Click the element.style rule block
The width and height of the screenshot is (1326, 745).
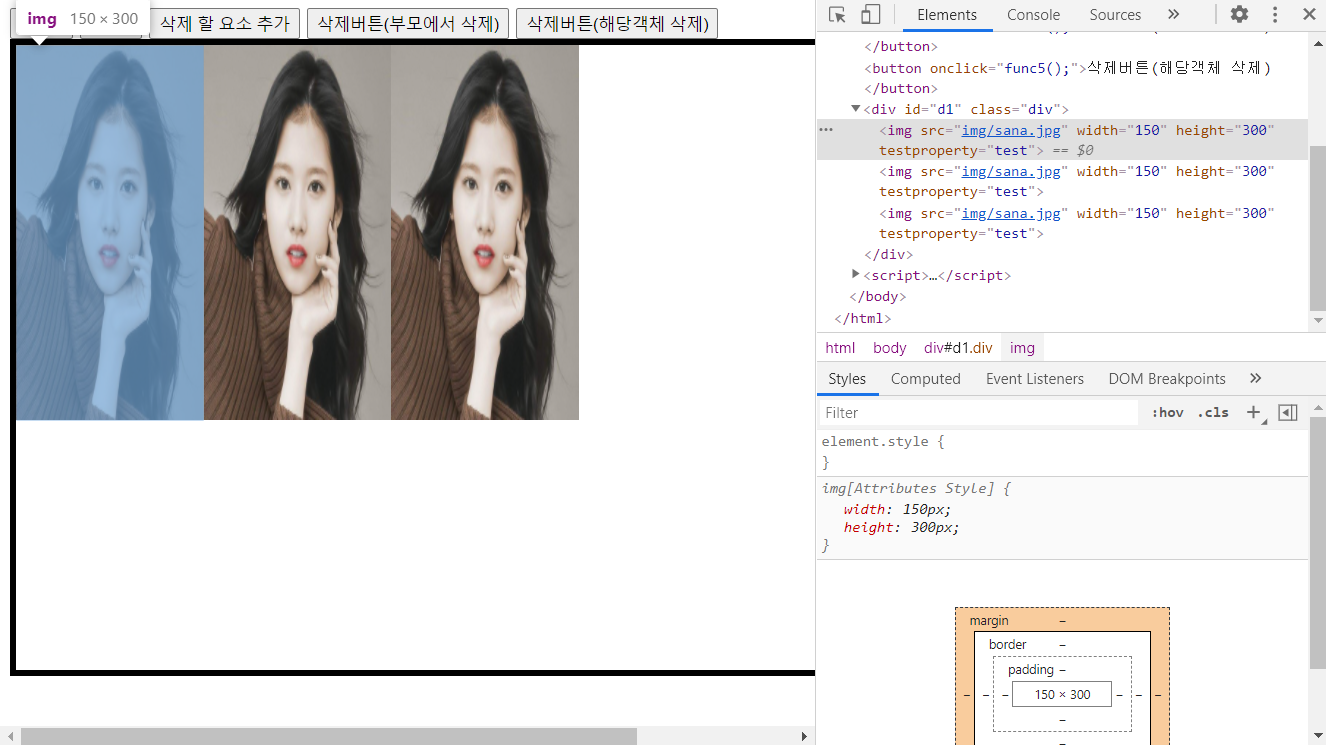coord(1062,452)
